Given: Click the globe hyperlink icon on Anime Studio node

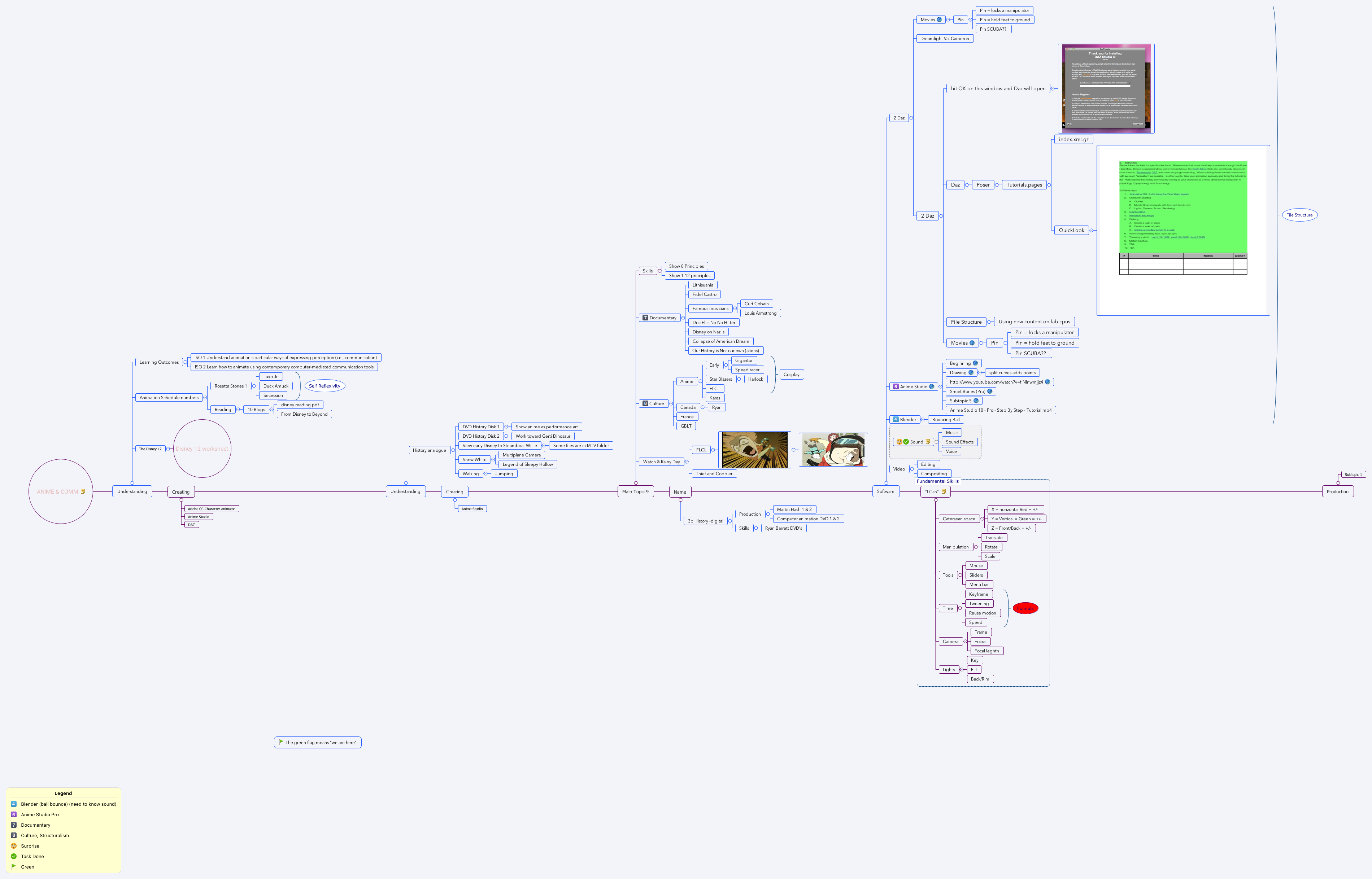Looking at the screenshot, I should [932, 387].
